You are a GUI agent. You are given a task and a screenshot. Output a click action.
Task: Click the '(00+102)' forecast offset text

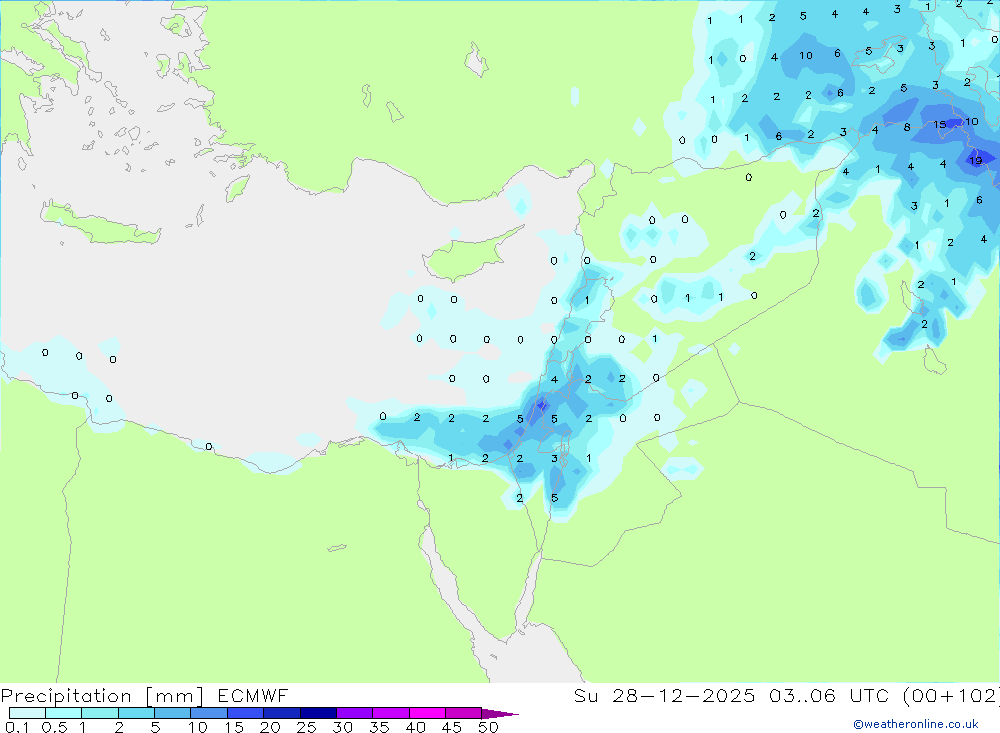[x=951, y=695]
